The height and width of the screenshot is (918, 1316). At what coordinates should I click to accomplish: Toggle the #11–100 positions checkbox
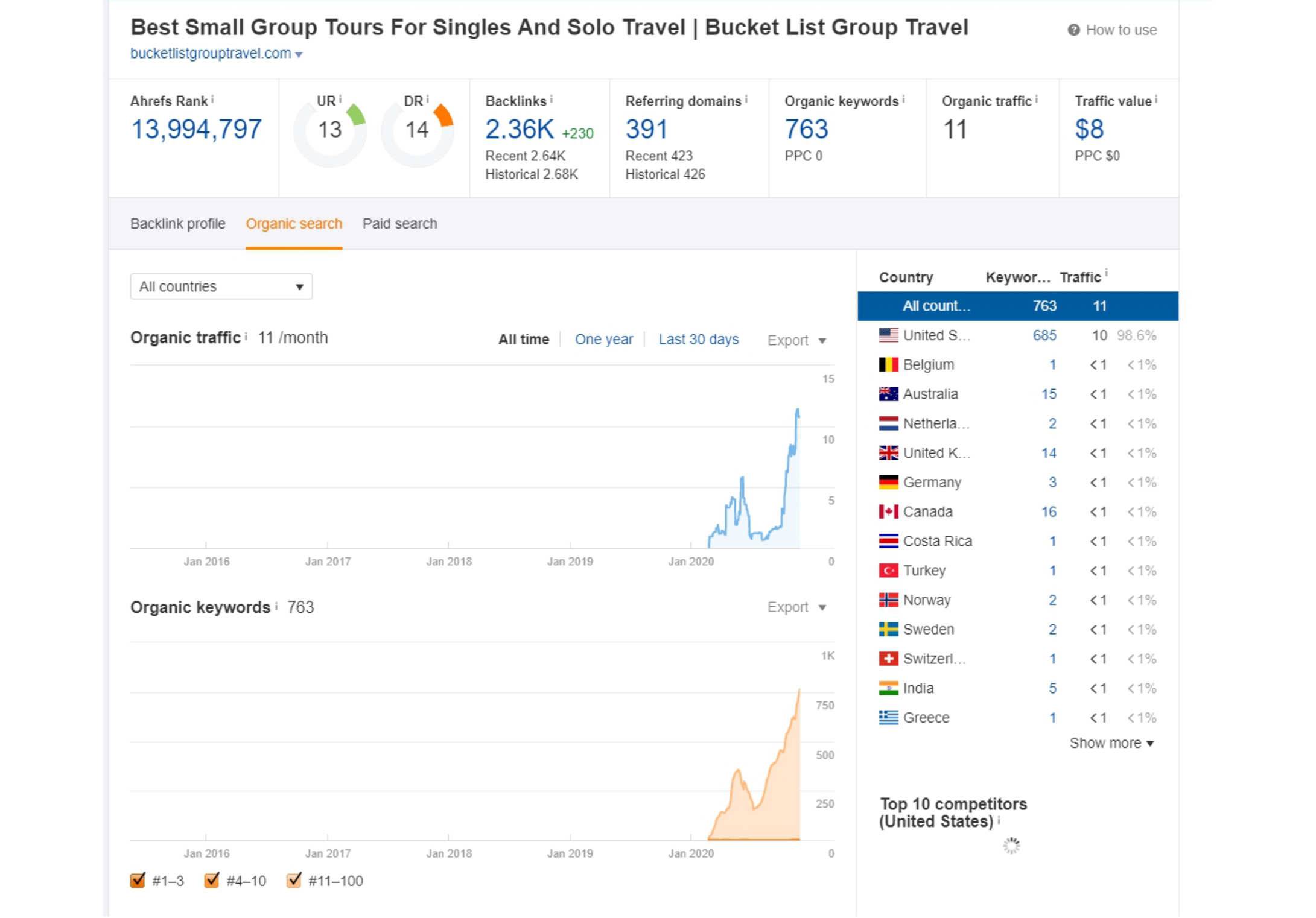click(294, 880)
